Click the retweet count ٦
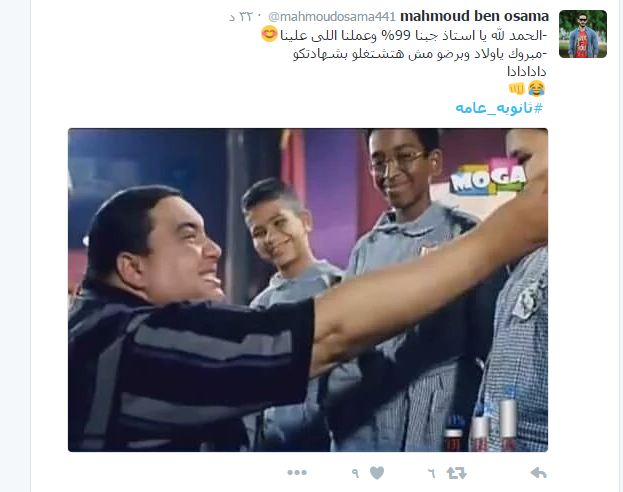Screen dimensions: 623x492 pos(431,473)
